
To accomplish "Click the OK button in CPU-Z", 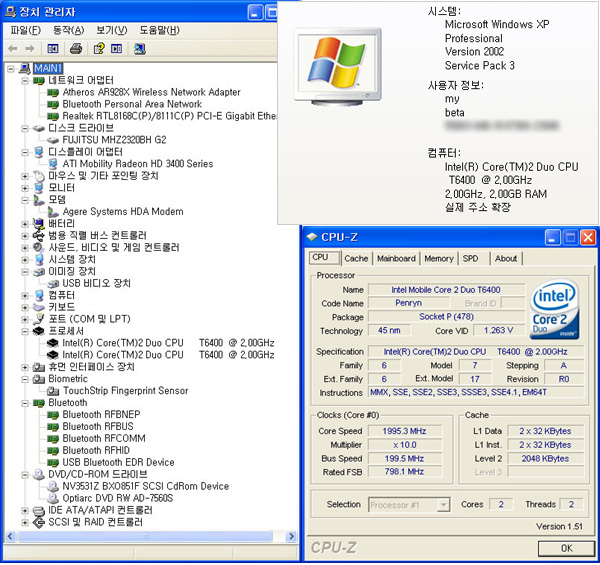I will [x=566, y=548].
